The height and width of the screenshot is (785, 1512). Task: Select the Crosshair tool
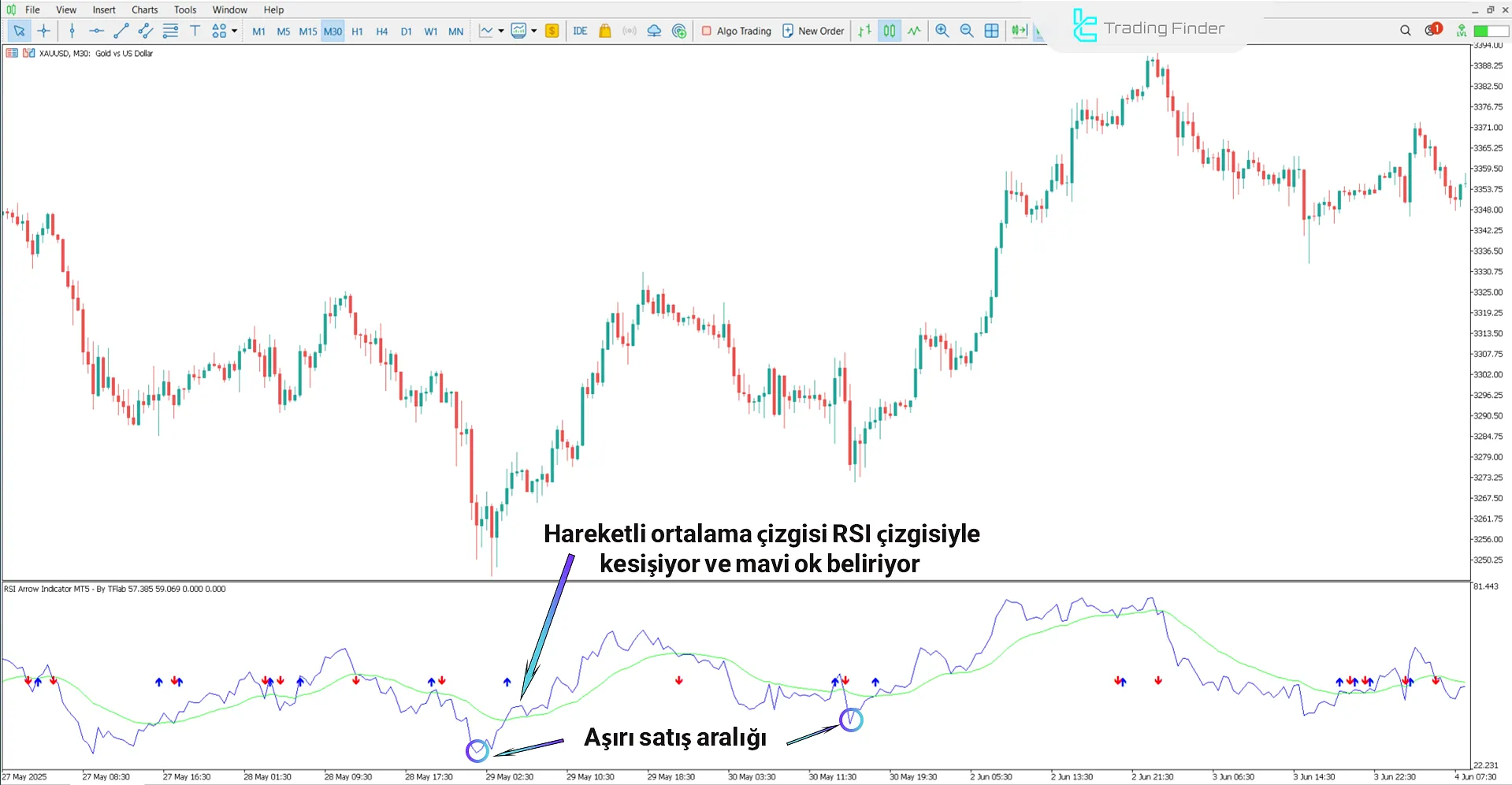pos(43,31)
